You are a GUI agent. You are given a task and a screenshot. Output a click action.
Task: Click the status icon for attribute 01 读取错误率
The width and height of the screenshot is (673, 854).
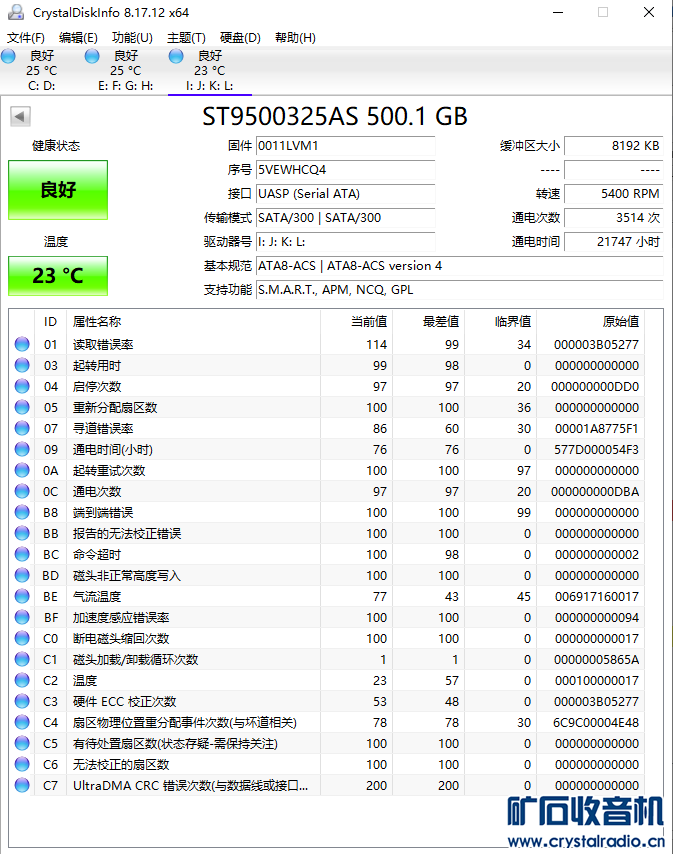tap(22, 344)
